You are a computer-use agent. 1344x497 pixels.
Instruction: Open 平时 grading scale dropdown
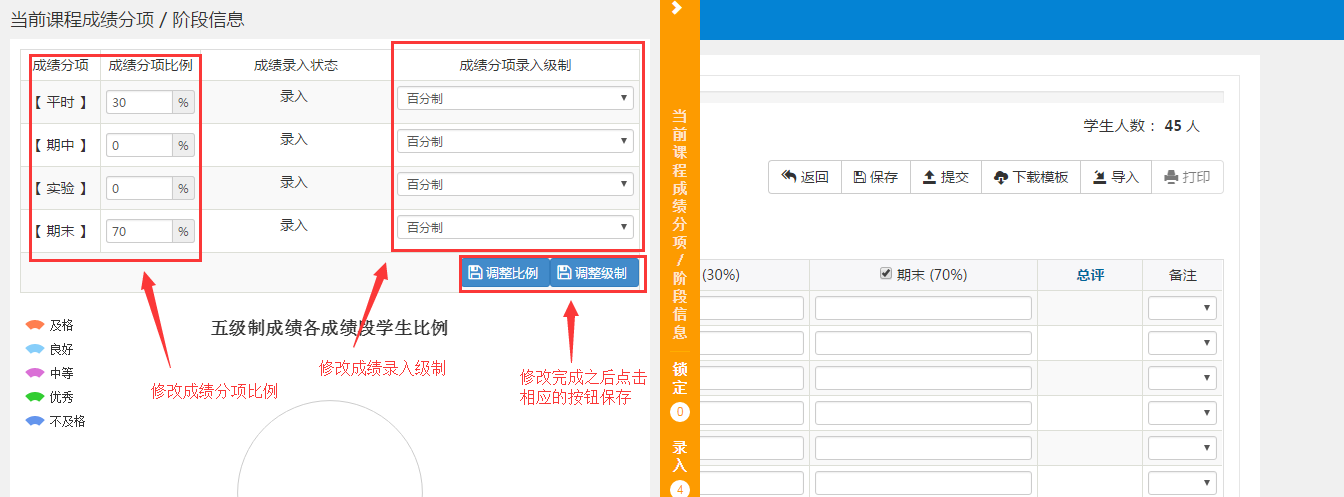click(x=515, y=98)
